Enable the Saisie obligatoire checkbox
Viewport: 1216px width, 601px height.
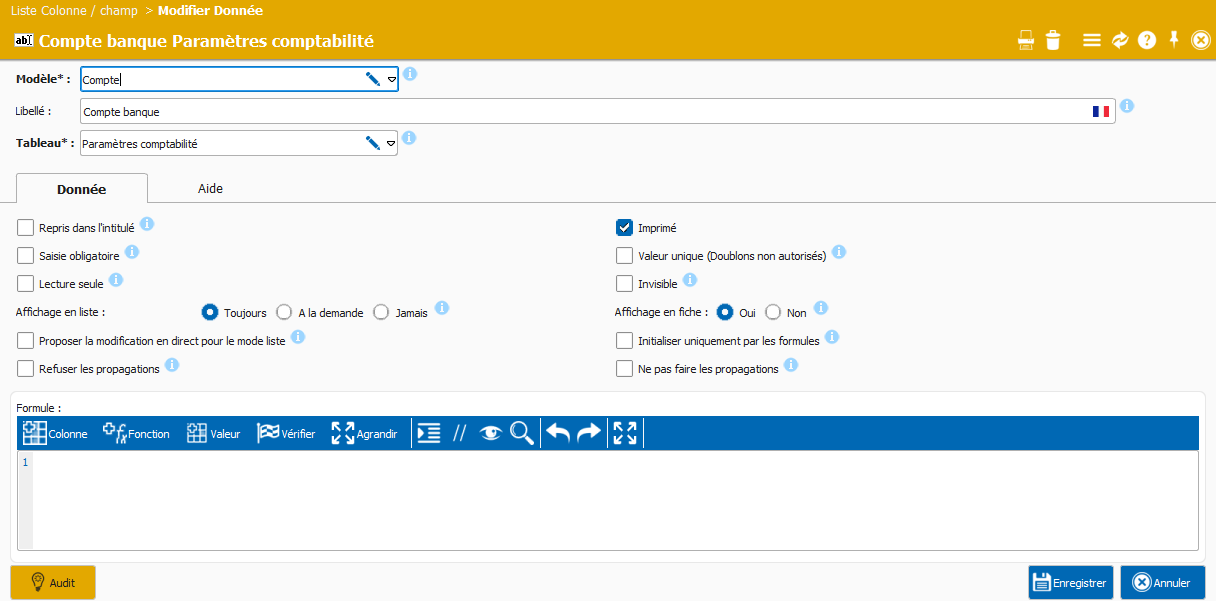click(x=26, y=256)
